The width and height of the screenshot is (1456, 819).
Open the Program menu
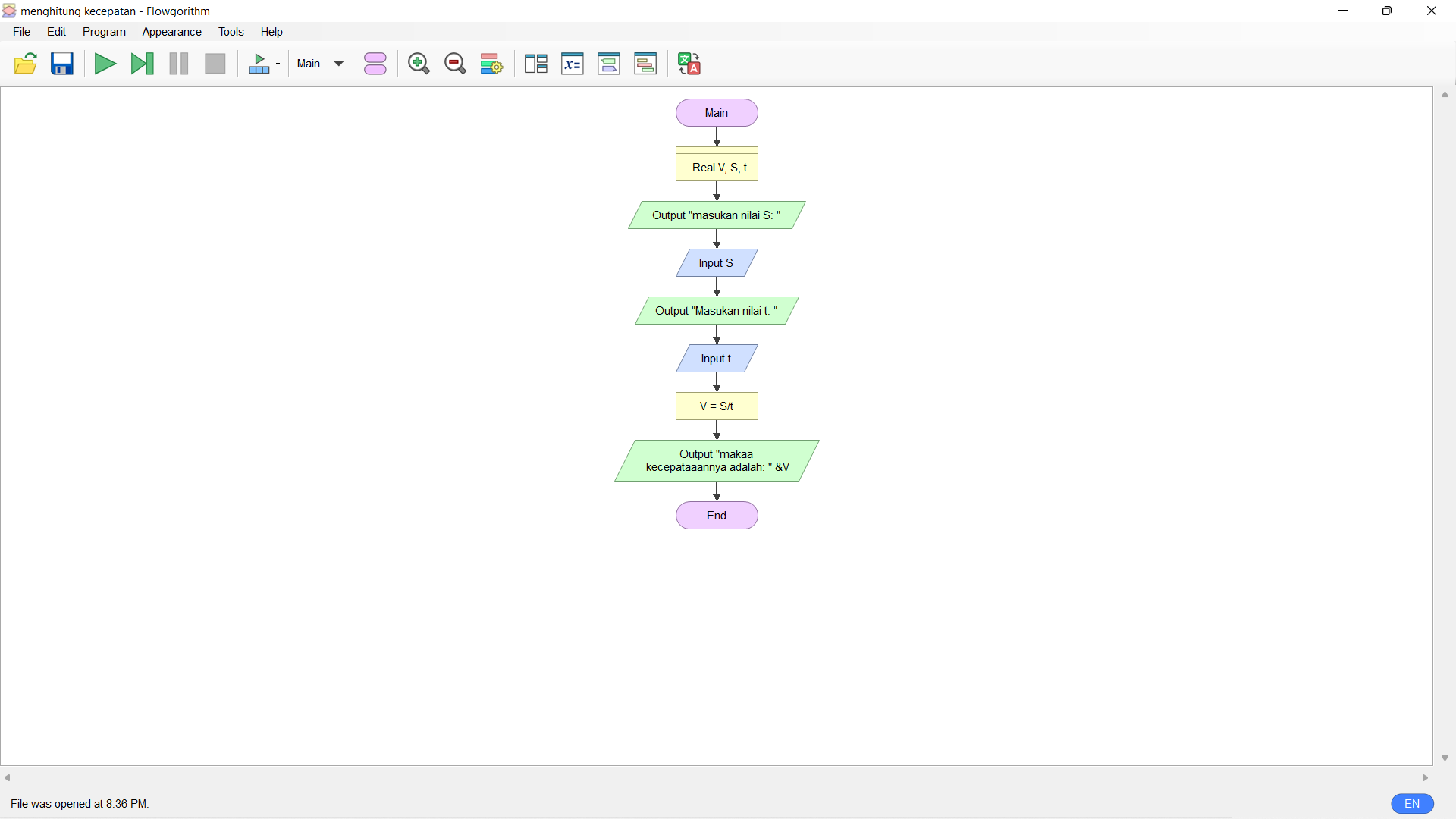pos(104,32)
